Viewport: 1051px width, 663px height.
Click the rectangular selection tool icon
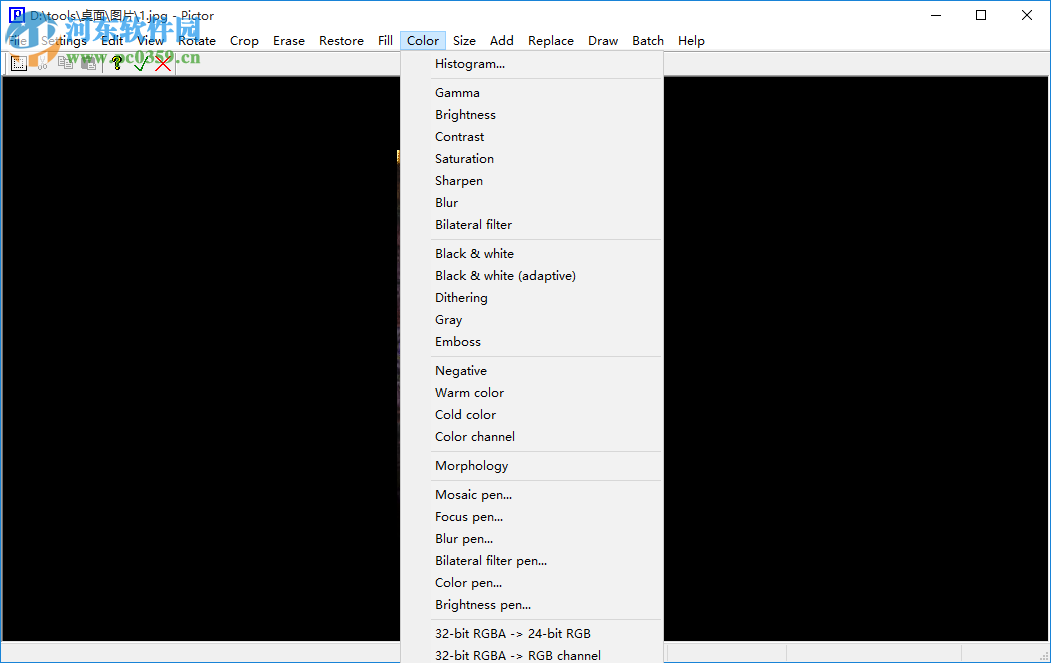click(x=19, y=64)
